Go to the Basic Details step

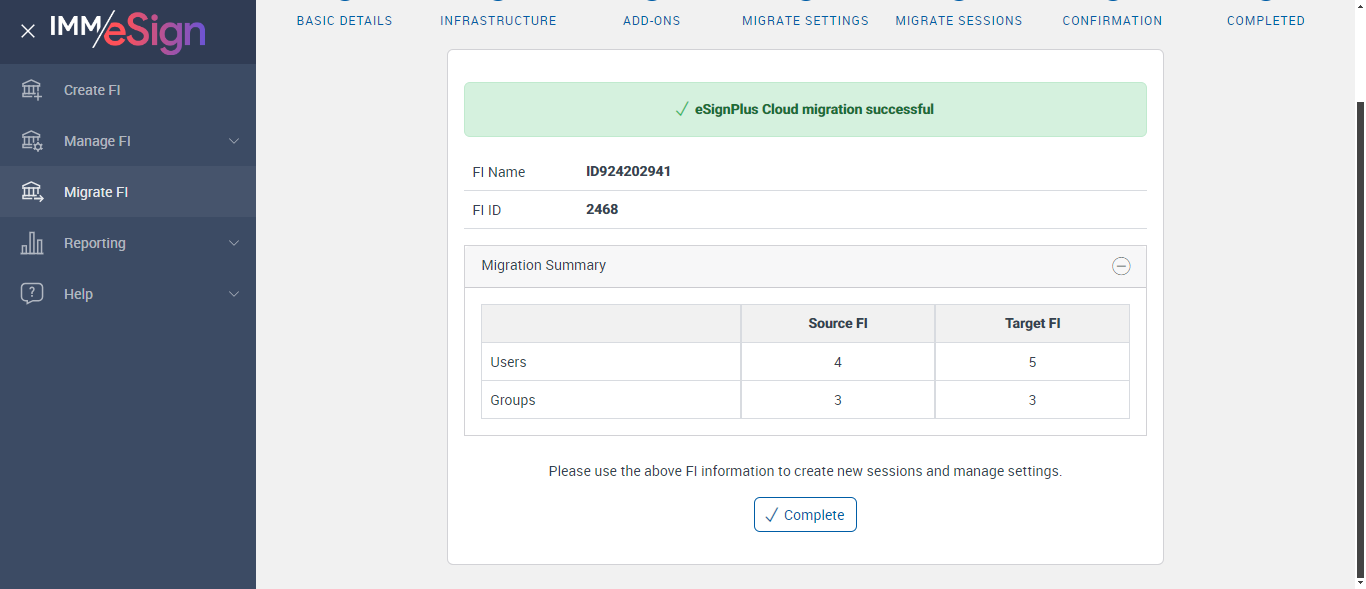pos(344,20)
